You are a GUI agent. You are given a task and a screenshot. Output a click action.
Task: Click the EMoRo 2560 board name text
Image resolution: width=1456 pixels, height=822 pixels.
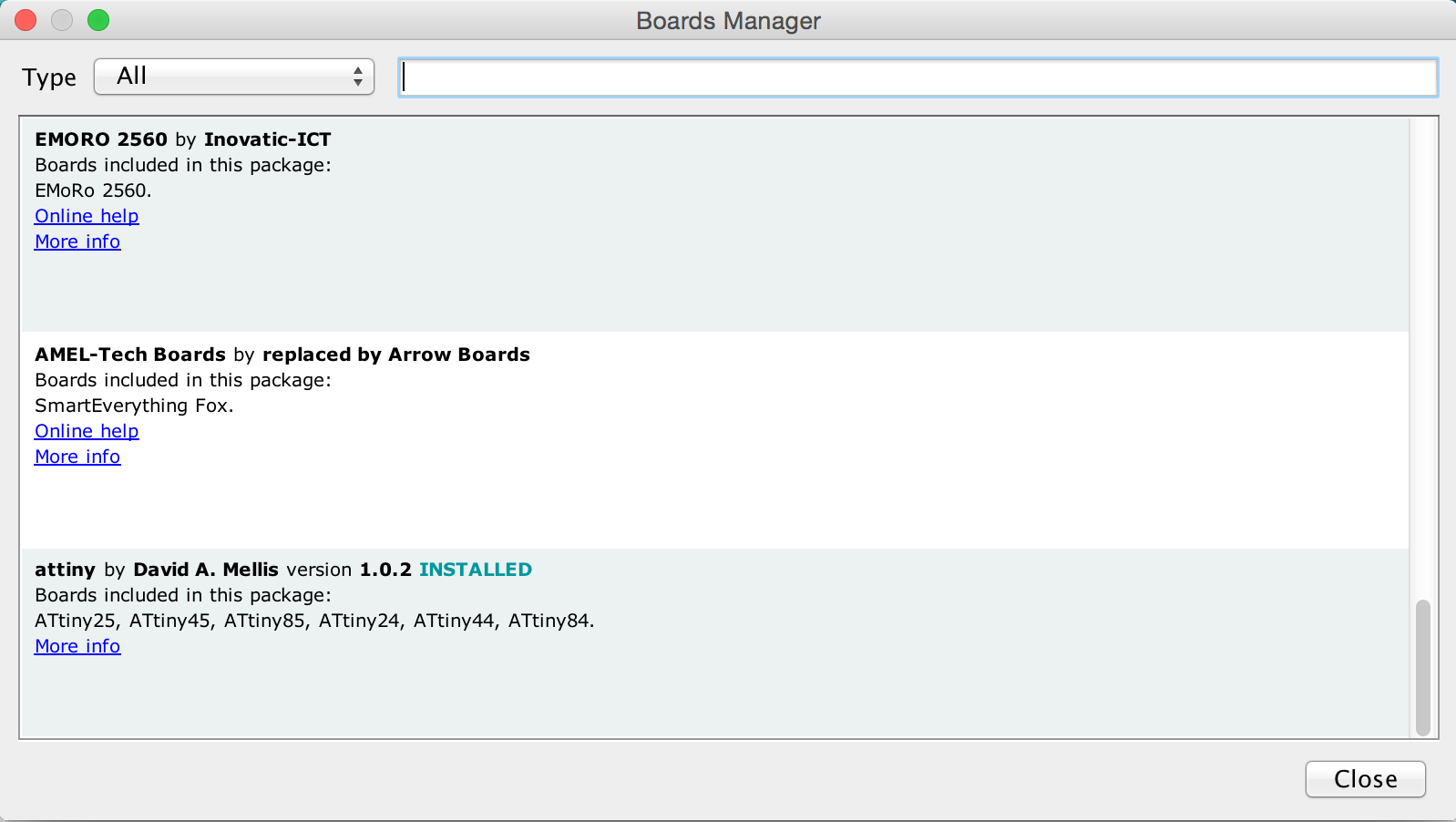tap(93, 190)
